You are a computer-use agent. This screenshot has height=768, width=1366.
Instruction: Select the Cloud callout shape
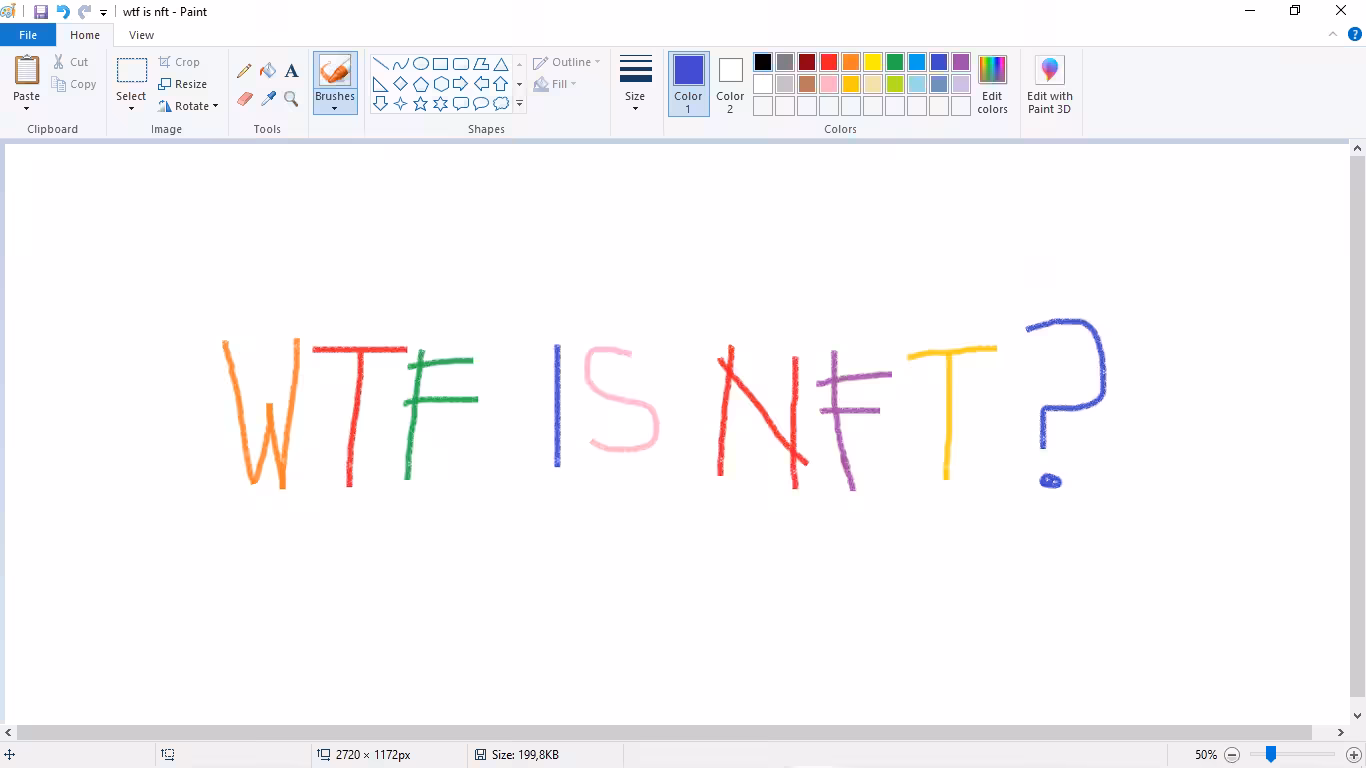[x=501, y=103]
